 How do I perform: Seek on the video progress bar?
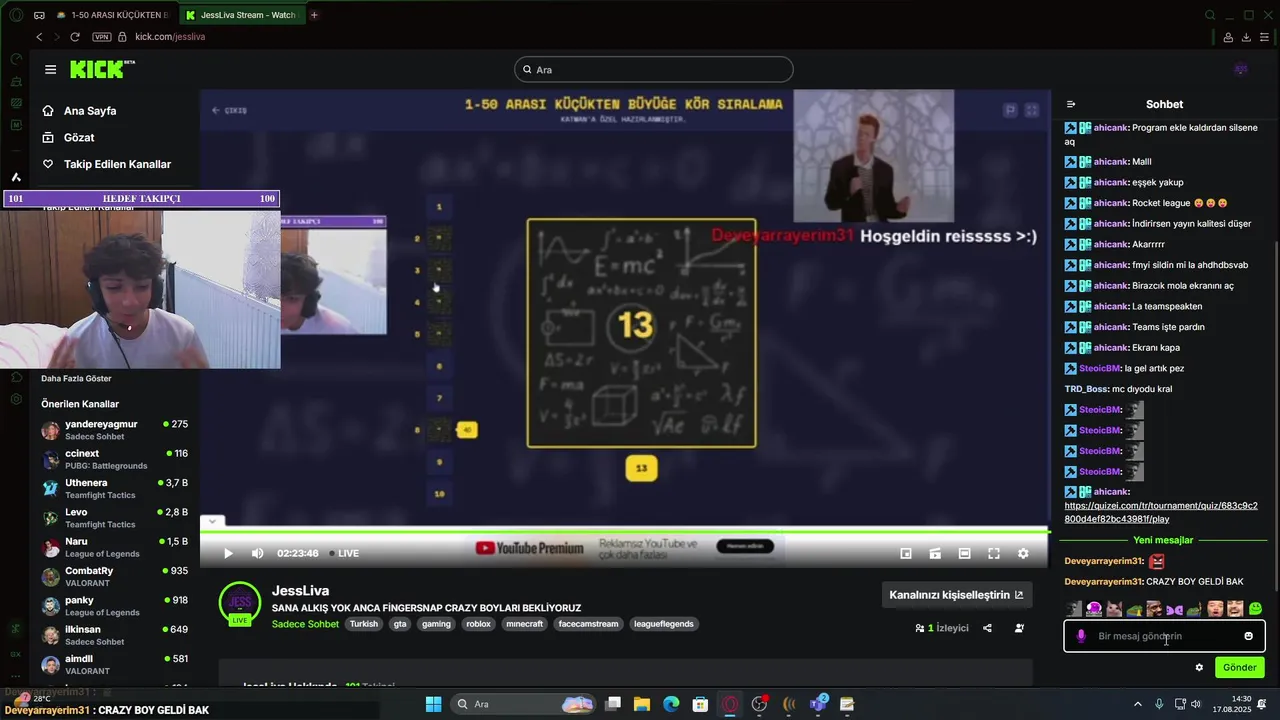(625, 530)
